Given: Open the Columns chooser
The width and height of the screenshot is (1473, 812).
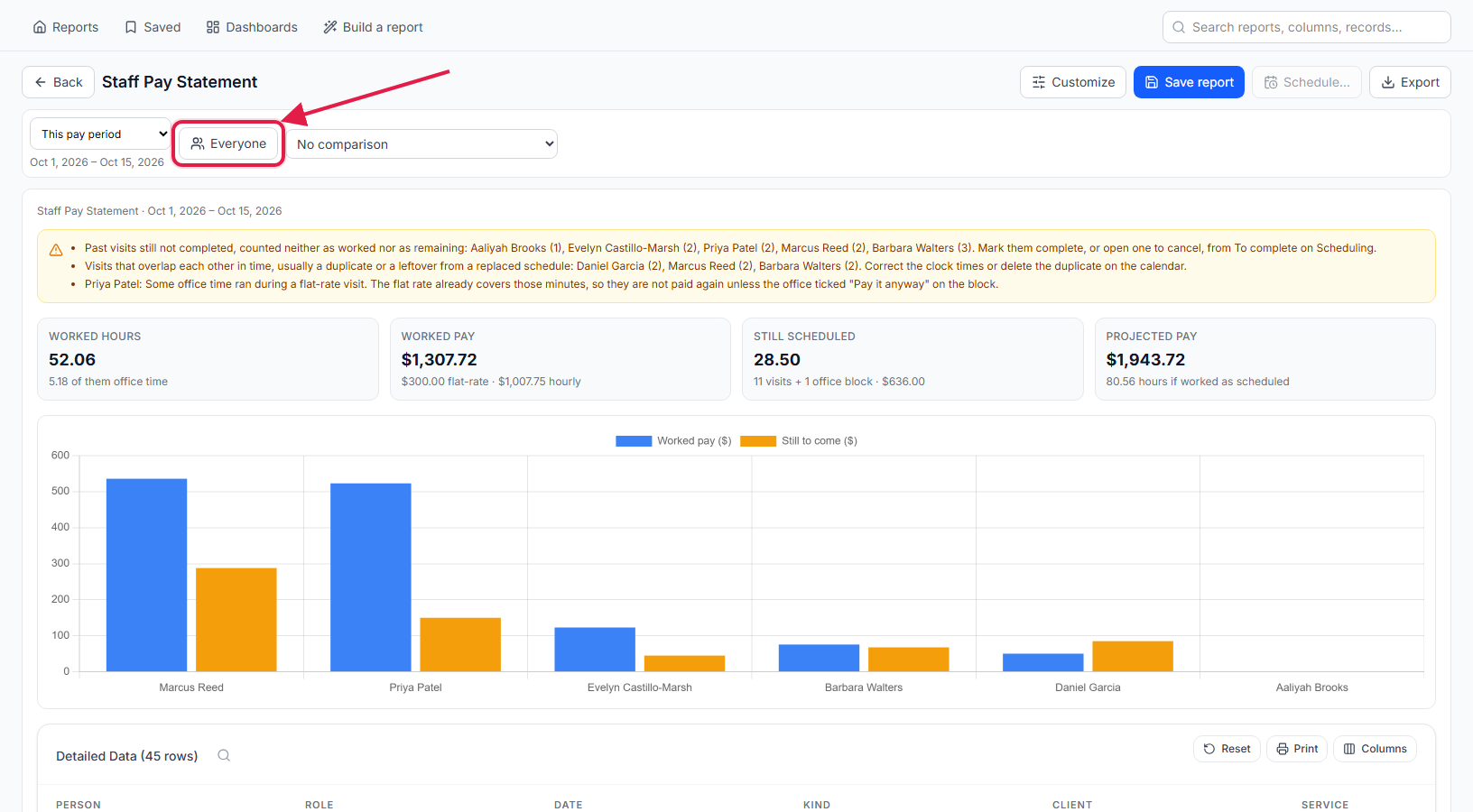Looking at the screenshot, I should click(x=1375, y=749).
